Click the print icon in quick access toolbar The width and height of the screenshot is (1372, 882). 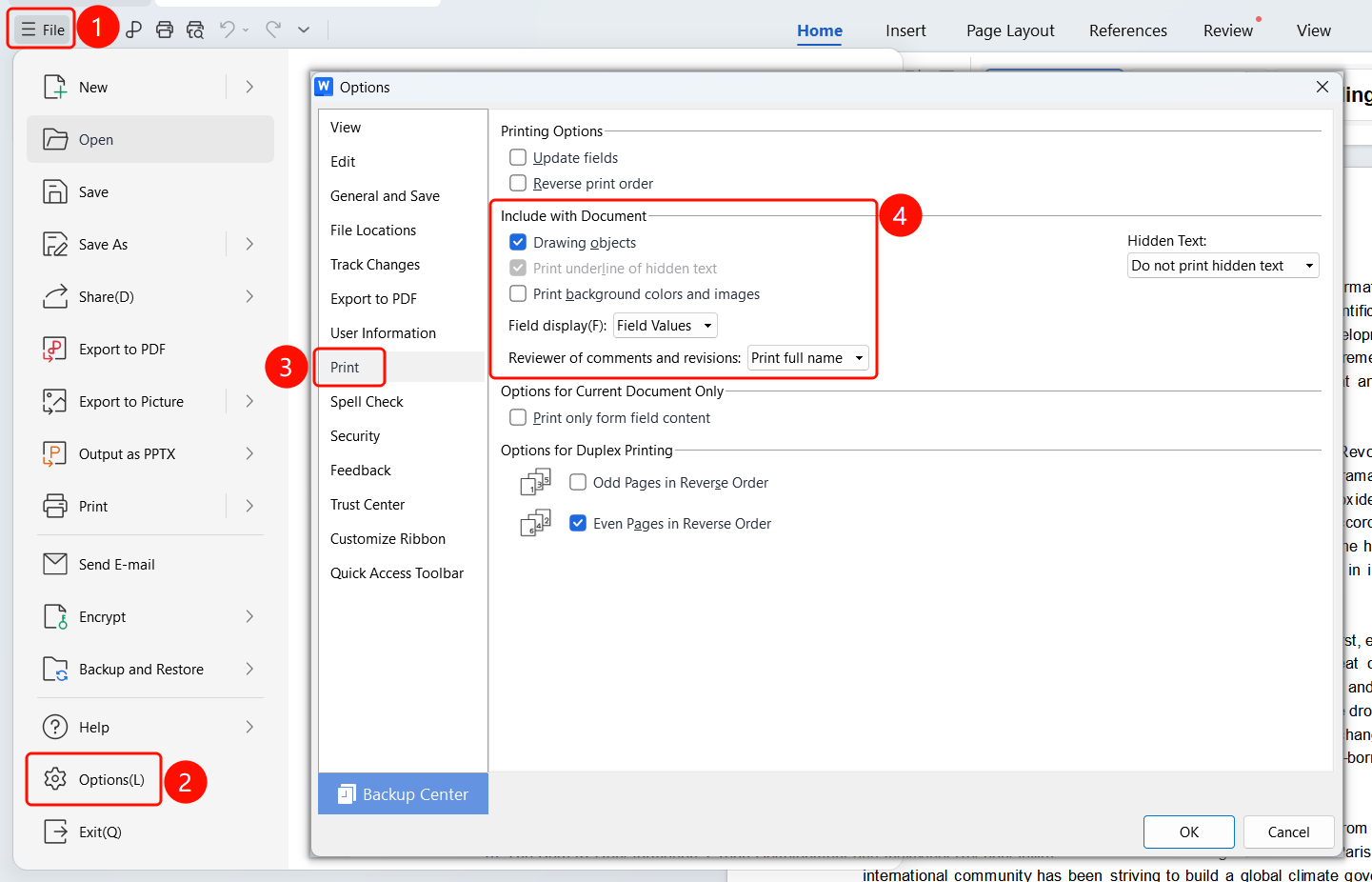(165, 30)
